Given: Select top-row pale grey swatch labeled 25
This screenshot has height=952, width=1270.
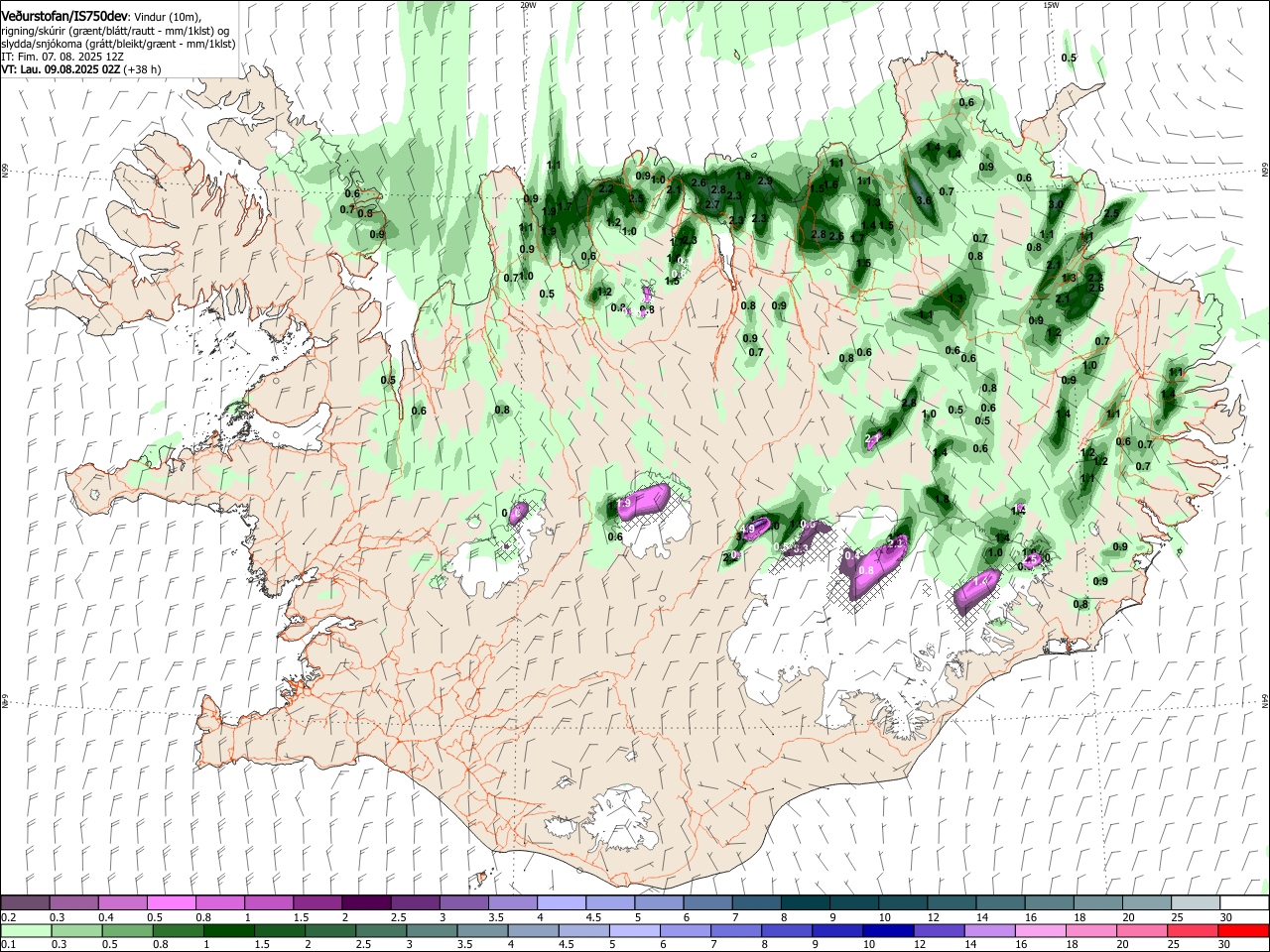Looking at the screenshot, I should pyautogui.click(x=1195, y=903).
